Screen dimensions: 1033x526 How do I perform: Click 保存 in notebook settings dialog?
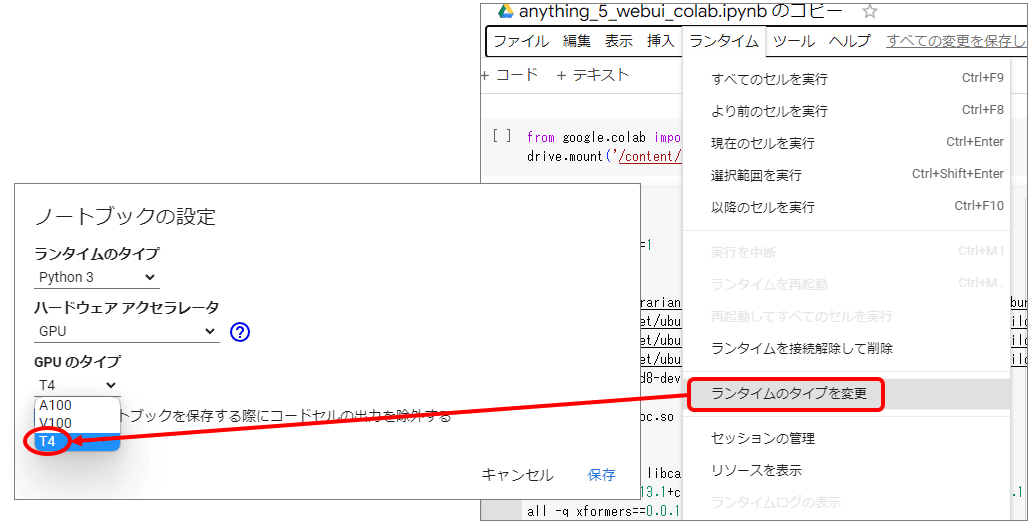[601, 475]
